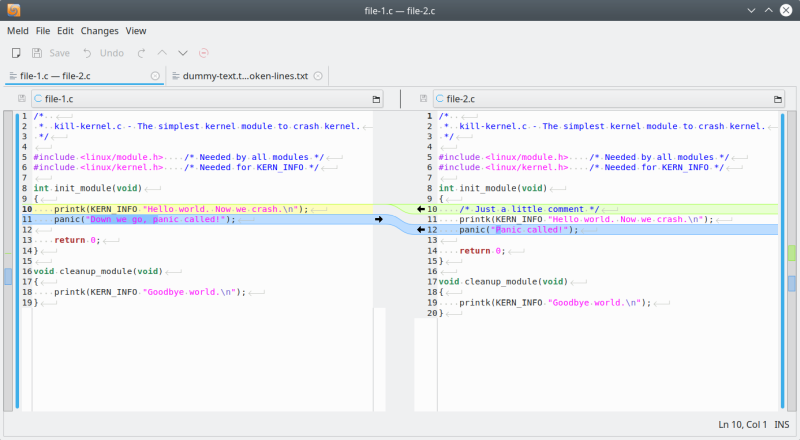Click save icon beside file-2.c chooser

[424, 99]
